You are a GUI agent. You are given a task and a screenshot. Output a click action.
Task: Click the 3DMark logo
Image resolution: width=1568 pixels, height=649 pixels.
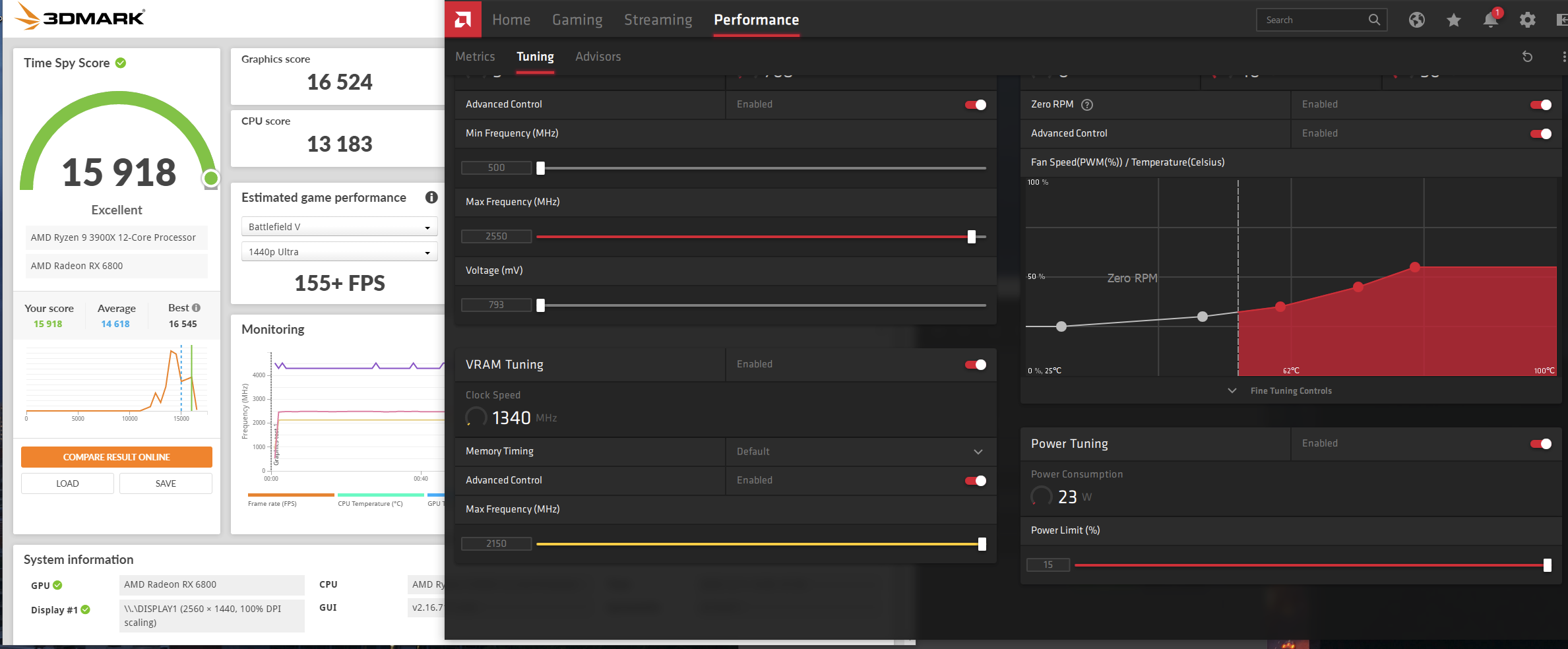pos(79,16)
